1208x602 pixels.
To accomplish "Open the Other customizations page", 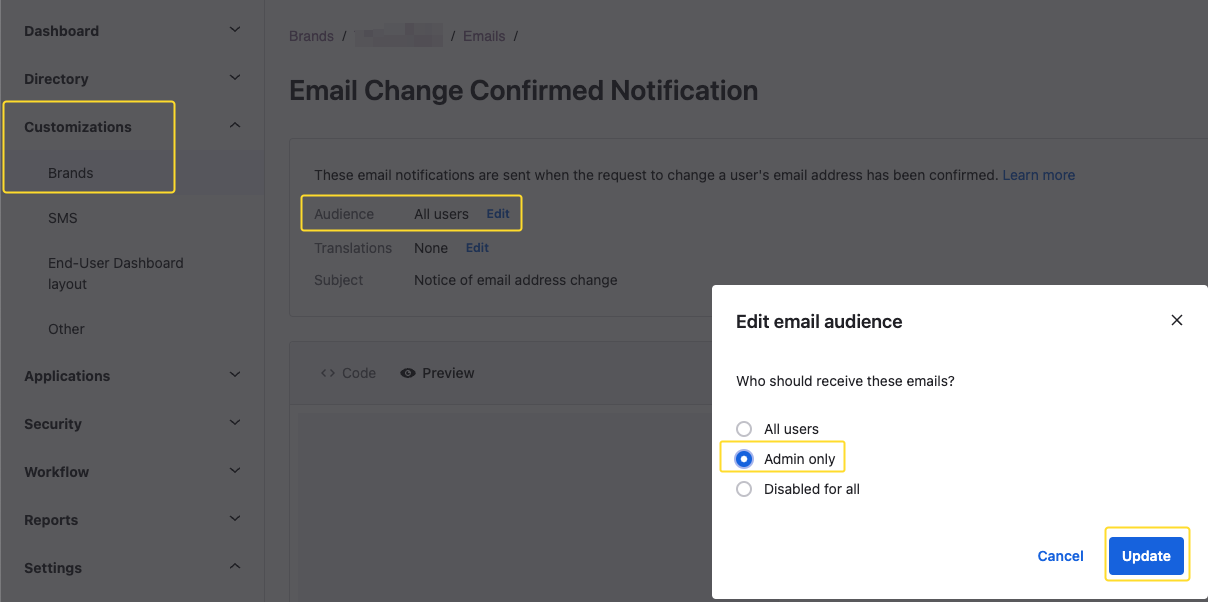I will click(x=66, y=329).
